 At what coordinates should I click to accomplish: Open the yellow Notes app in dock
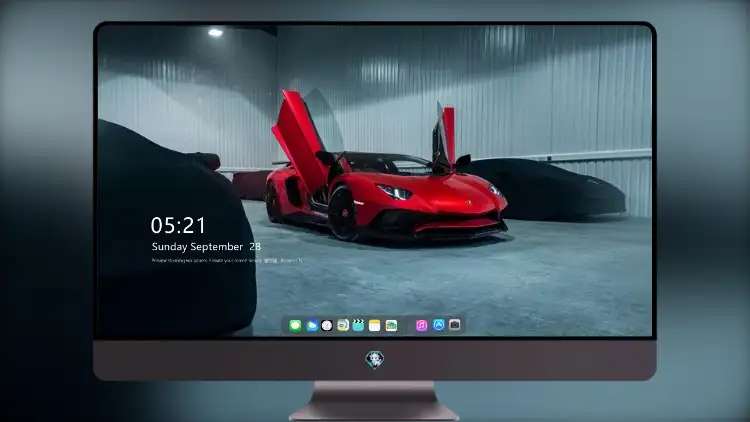375,325
